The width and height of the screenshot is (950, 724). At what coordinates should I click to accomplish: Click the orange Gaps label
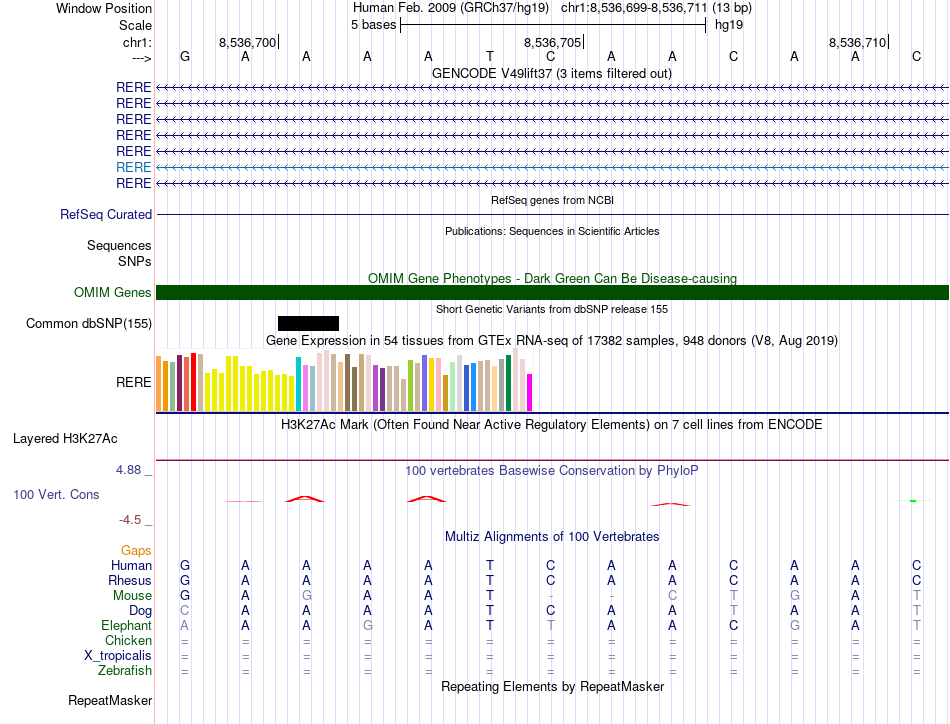[136, 550]
